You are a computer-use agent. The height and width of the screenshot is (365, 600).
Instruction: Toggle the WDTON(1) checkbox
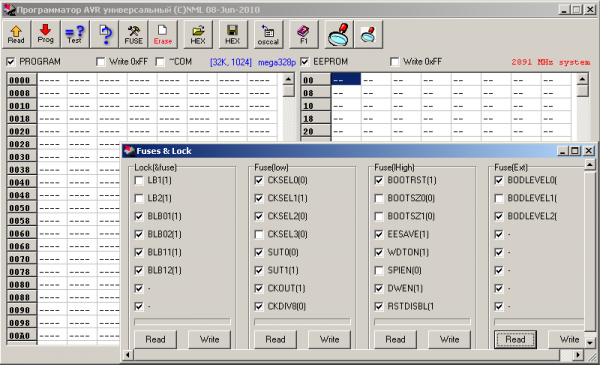point(379,252)
